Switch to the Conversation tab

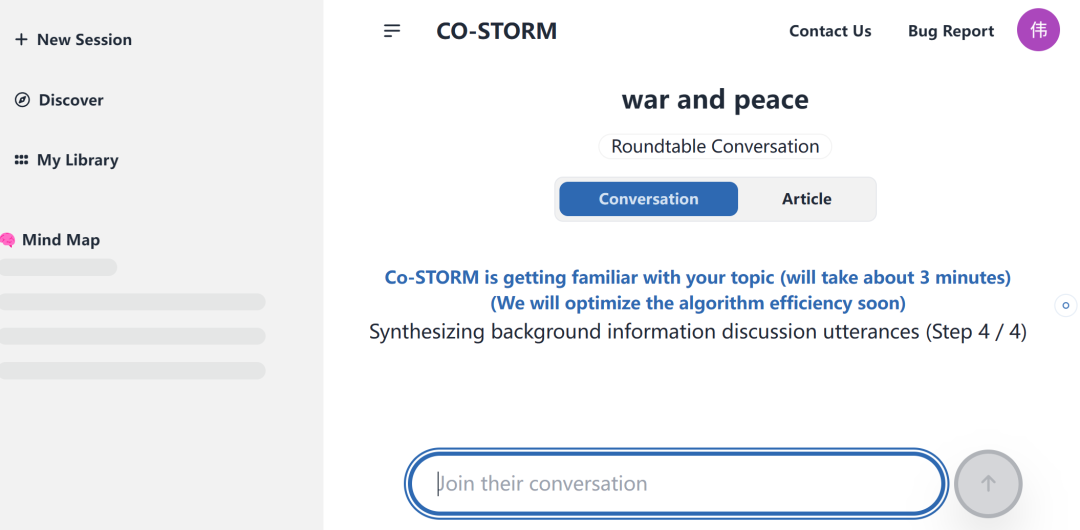click(x=648, y=199)
